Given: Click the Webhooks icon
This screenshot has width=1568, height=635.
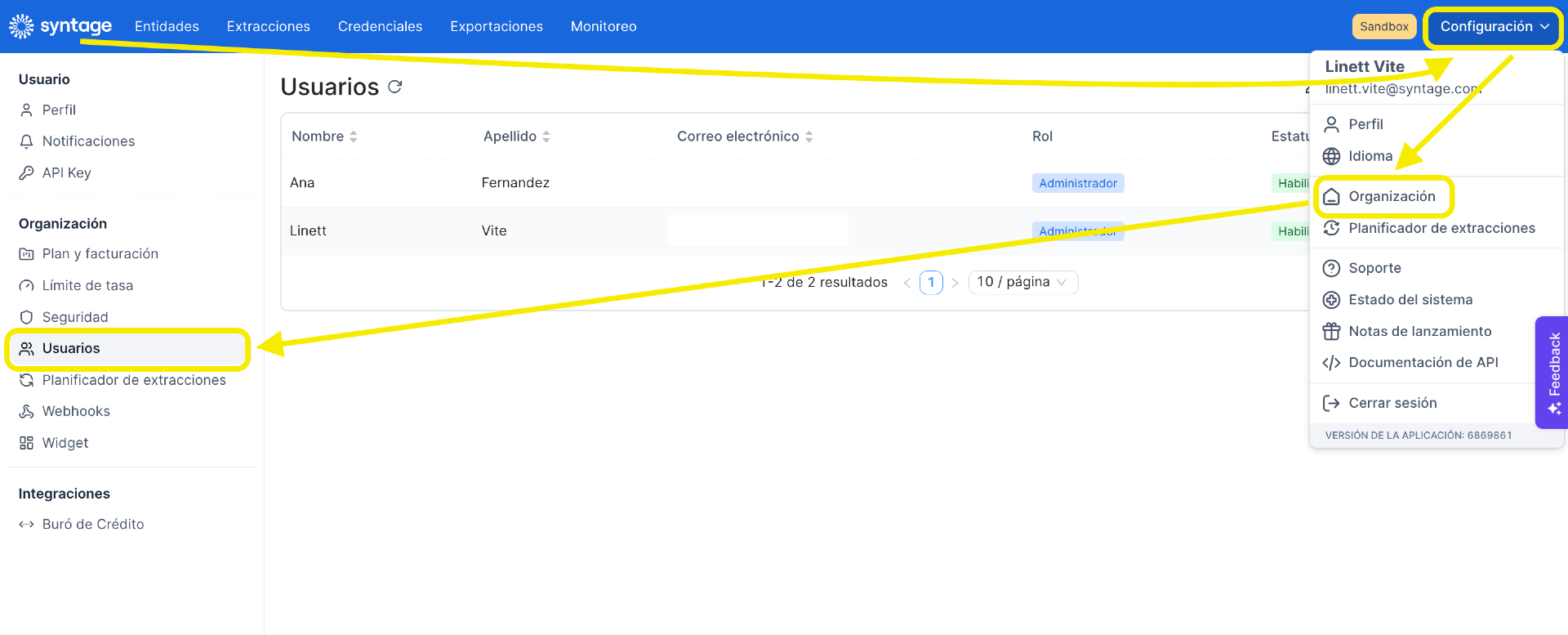Looking at the screenshot, I should 26,411.
